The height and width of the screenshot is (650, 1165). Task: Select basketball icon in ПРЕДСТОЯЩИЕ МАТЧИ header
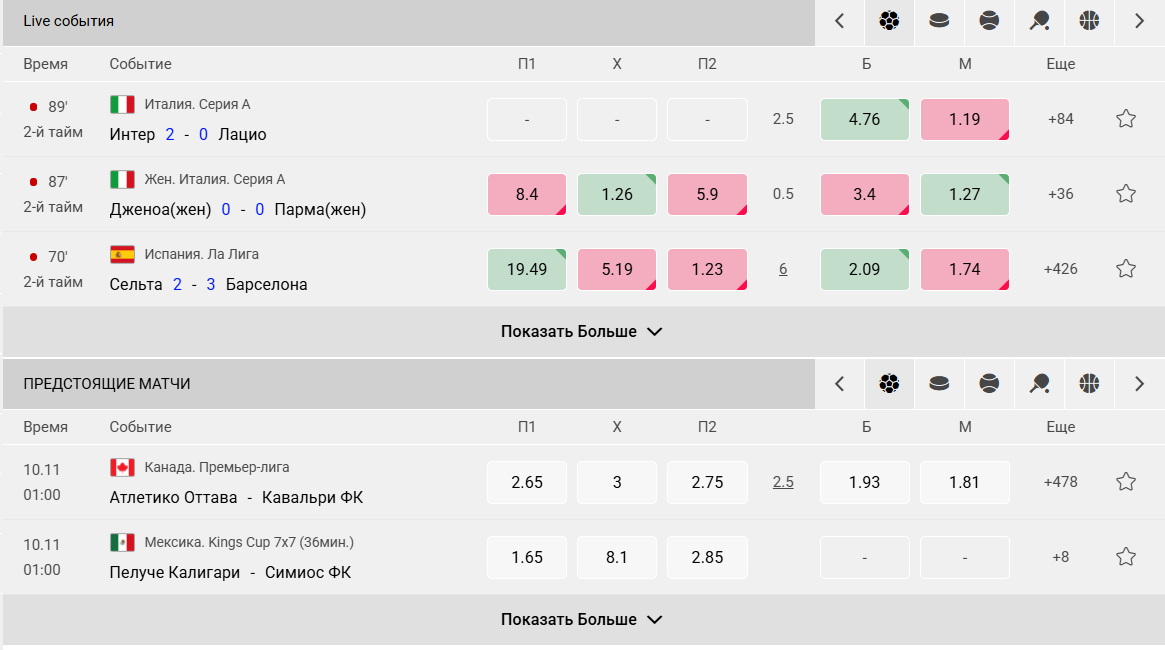(1089, 384)
